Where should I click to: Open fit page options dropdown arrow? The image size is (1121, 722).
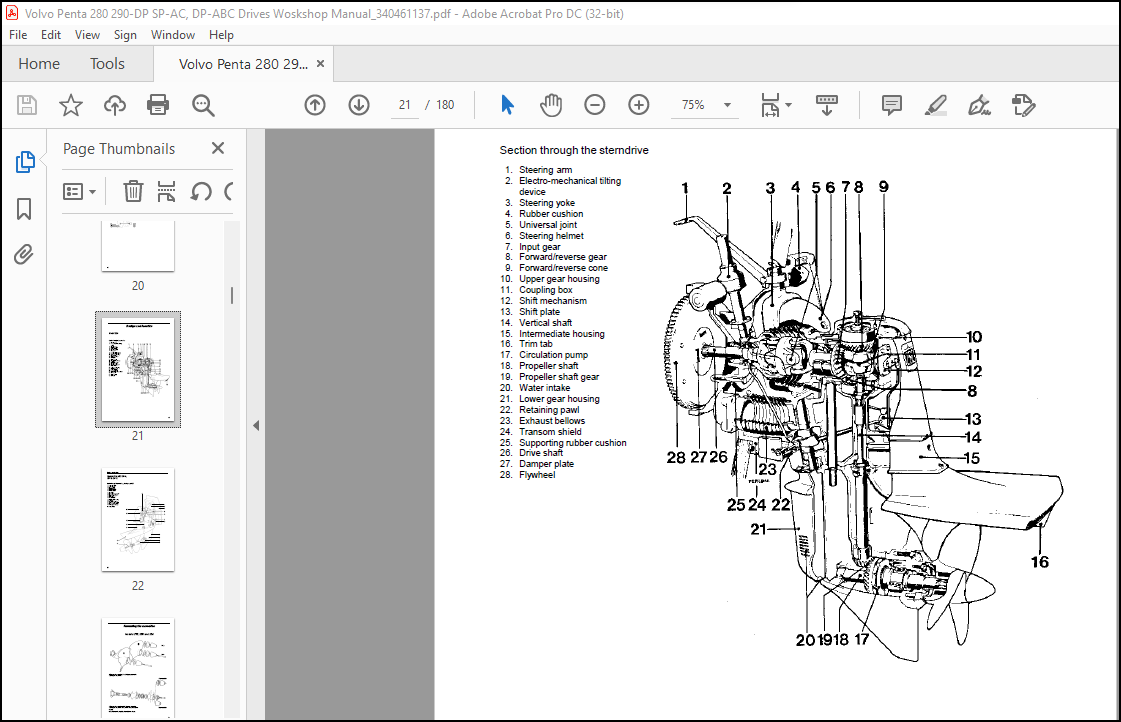789,105
